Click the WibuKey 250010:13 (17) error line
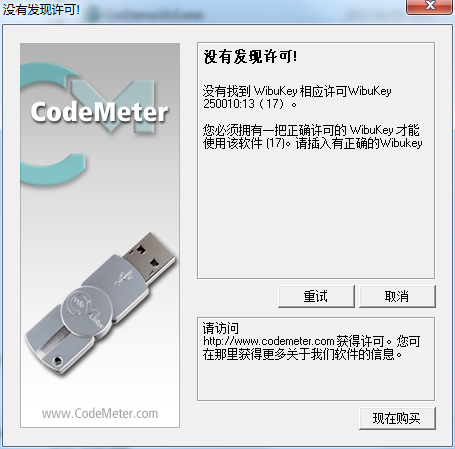The image size is (455, 449). click(x=297, y=97)
